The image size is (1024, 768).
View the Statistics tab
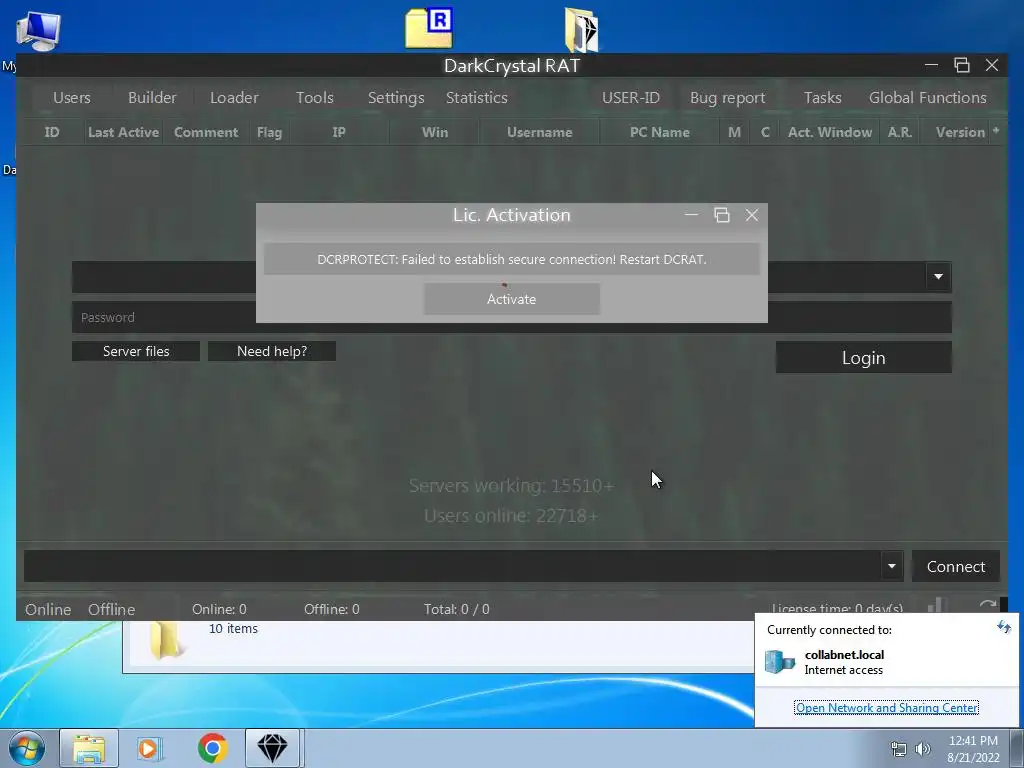pos(476,98)
